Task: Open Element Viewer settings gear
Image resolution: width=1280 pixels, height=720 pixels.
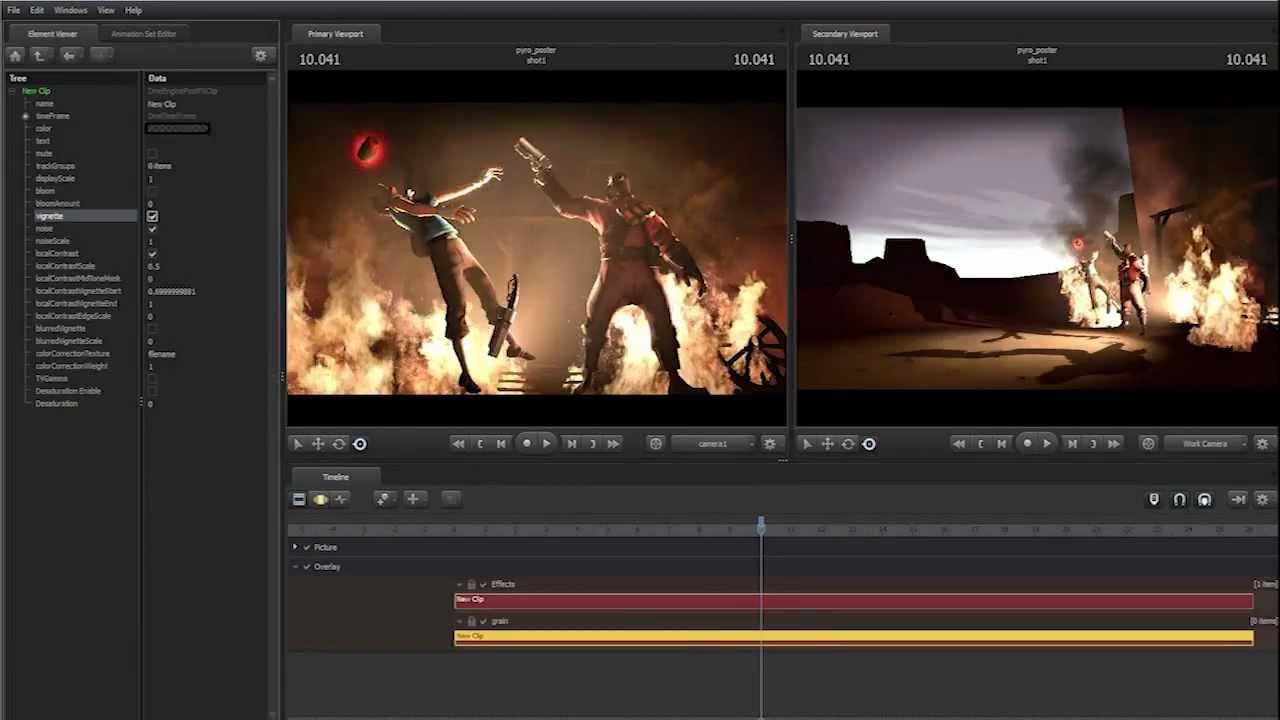Action: click(x=261, y=56)
